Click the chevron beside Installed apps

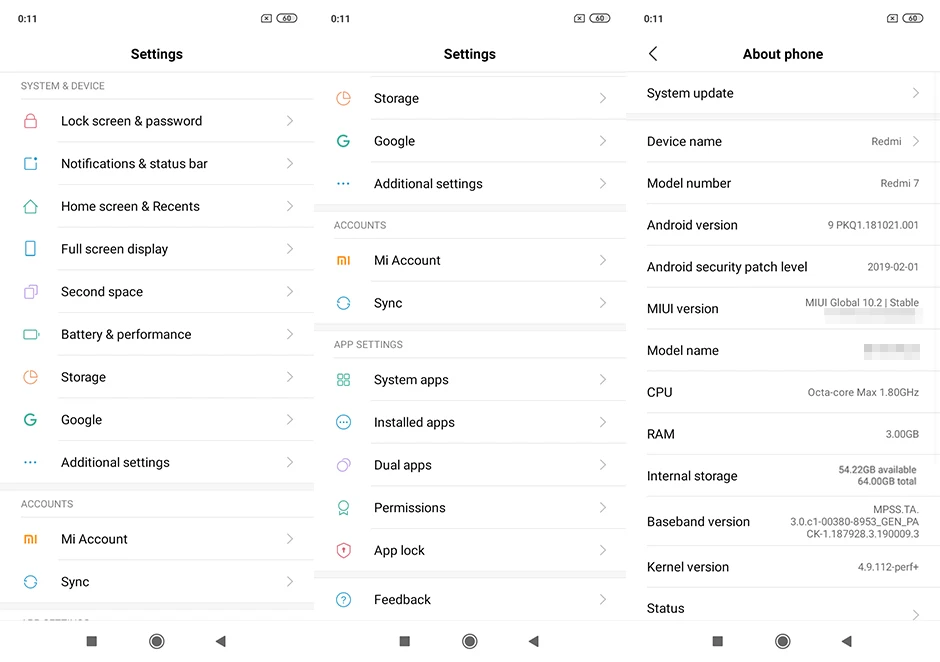[x=603, y=422]
